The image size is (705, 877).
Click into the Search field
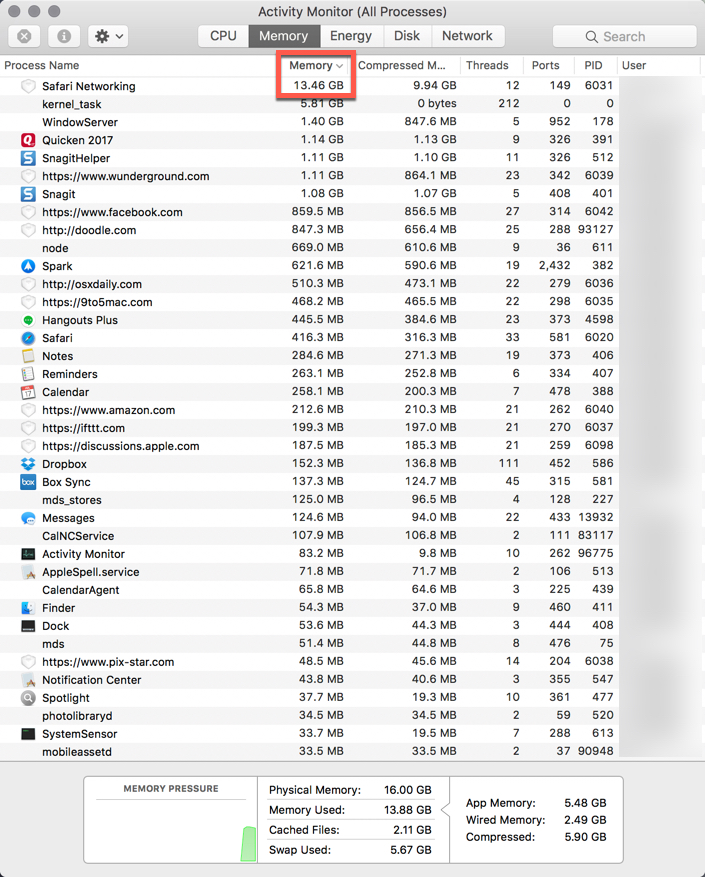click(x=624, y=36)
